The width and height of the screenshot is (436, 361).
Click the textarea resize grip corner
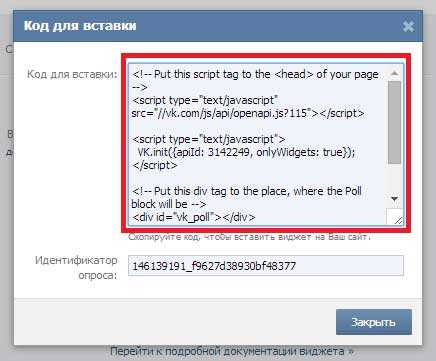point(397,219)
